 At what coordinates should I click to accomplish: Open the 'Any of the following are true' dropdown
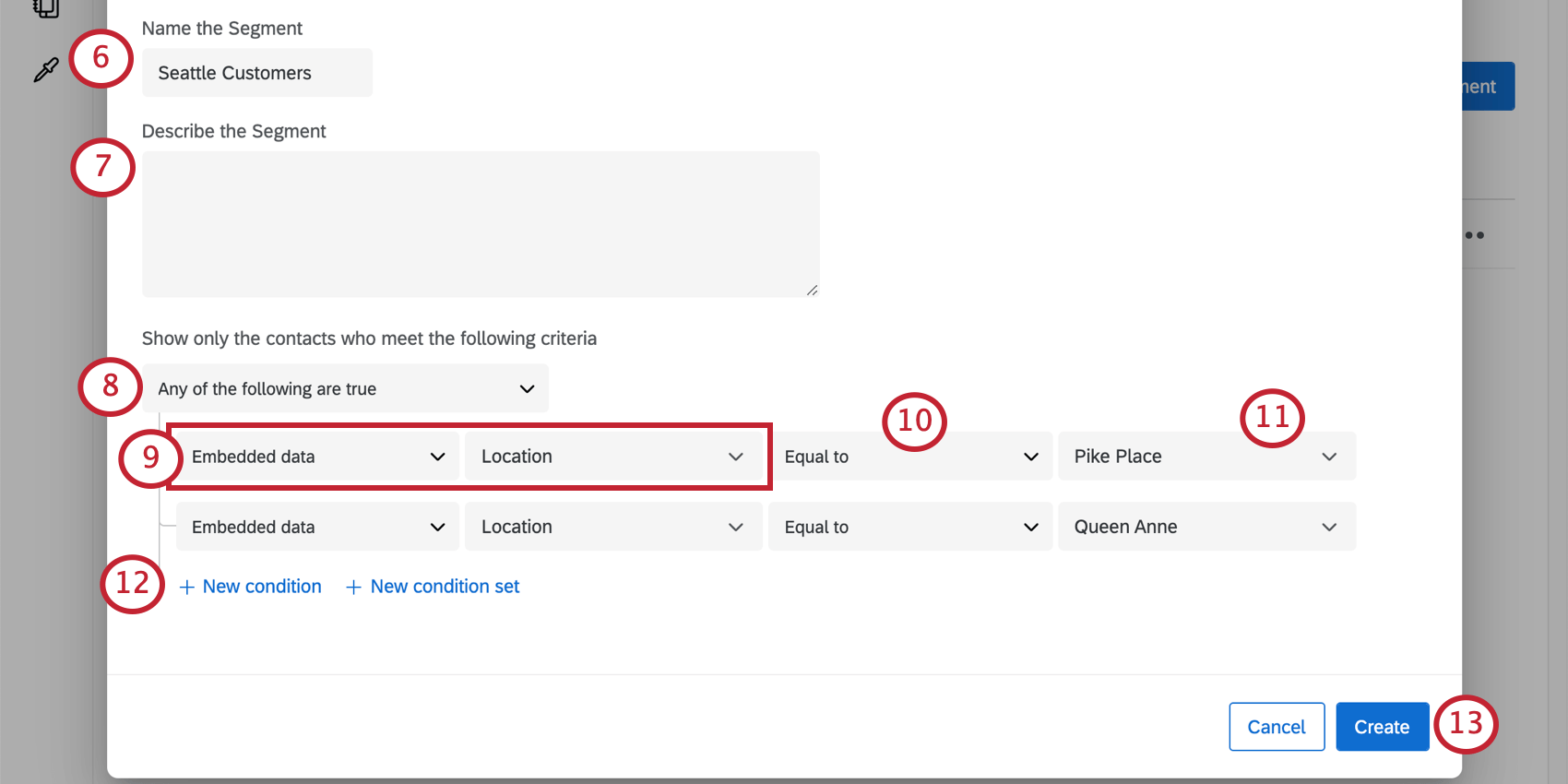point(345,389)
